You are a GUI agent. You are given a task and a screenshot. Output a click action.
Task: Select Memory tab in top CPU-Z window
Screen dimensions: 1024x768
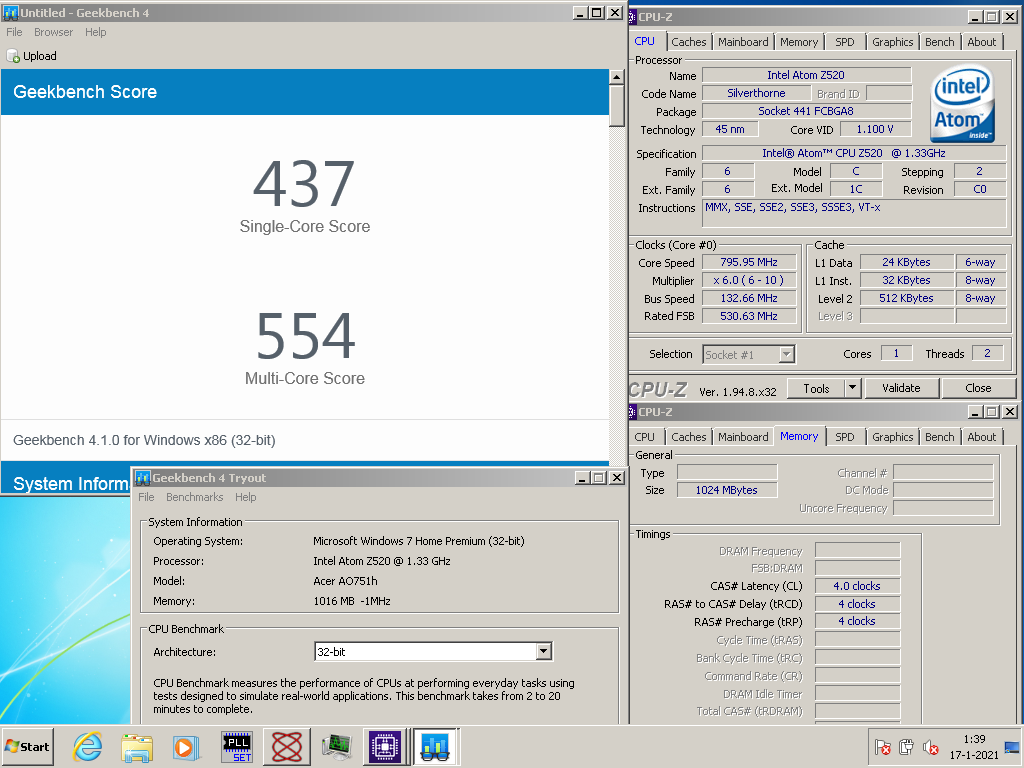pos(799,42)
